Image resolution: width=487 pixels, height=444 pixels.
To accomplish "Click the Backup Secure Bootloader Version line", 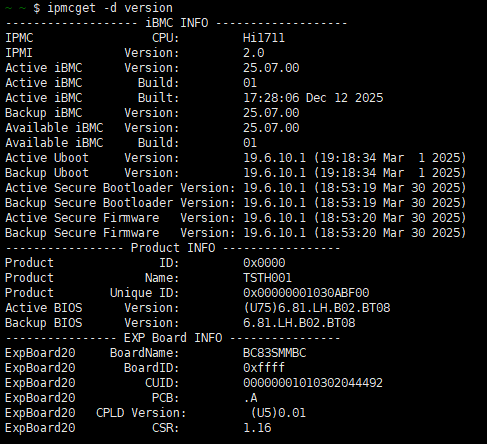I will [x=235, y=203].
